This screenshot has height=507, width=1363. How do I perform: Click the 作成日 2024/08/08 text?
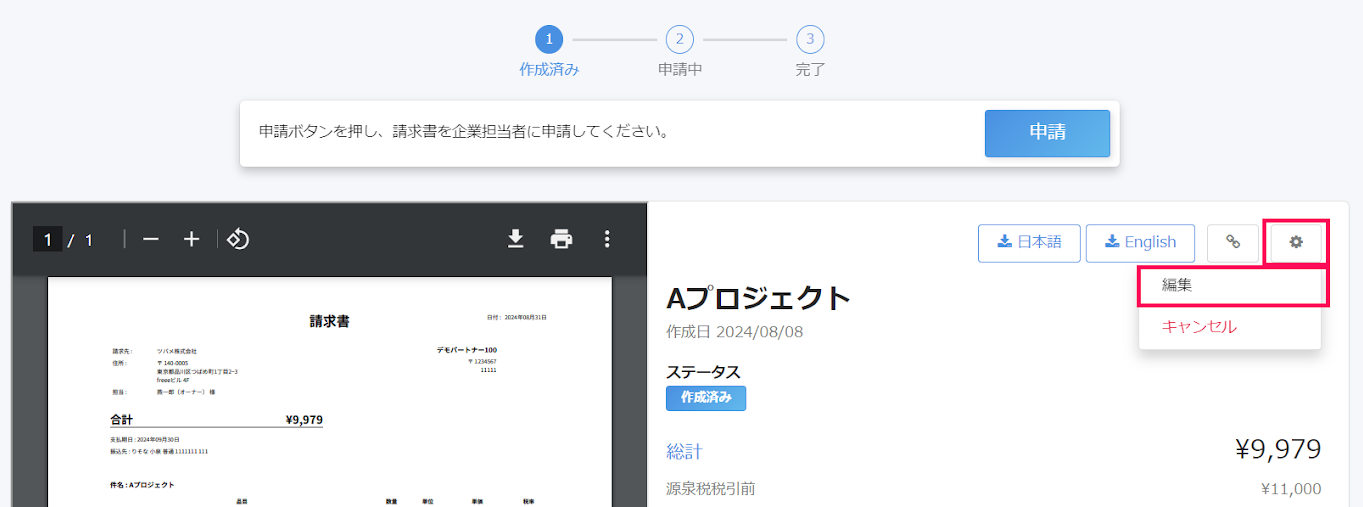[x=735, y=331]
